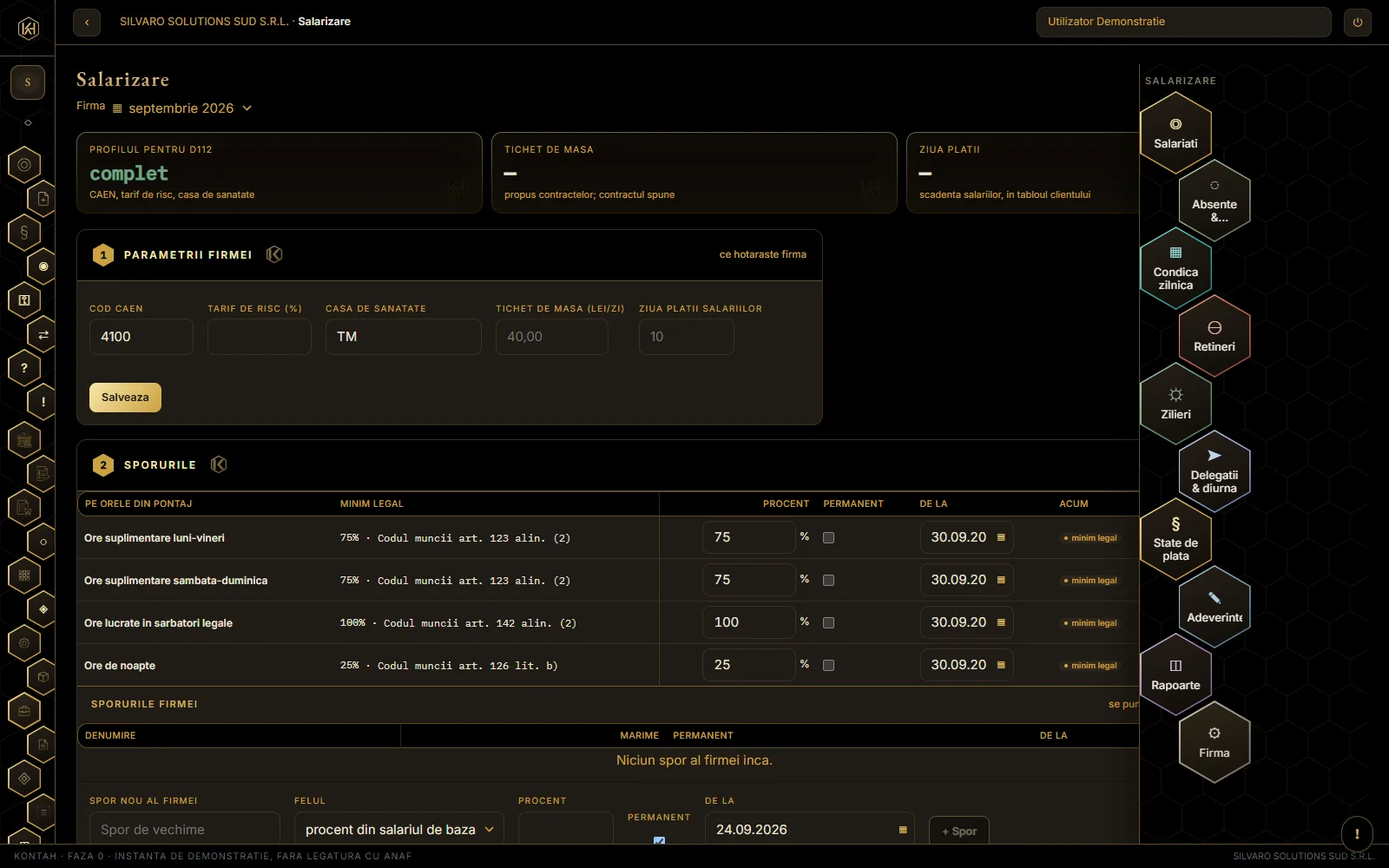The image size is (1389, 868).
Task: Open the Retineri hexagon menu item
Action: [x=1215, y=336]
